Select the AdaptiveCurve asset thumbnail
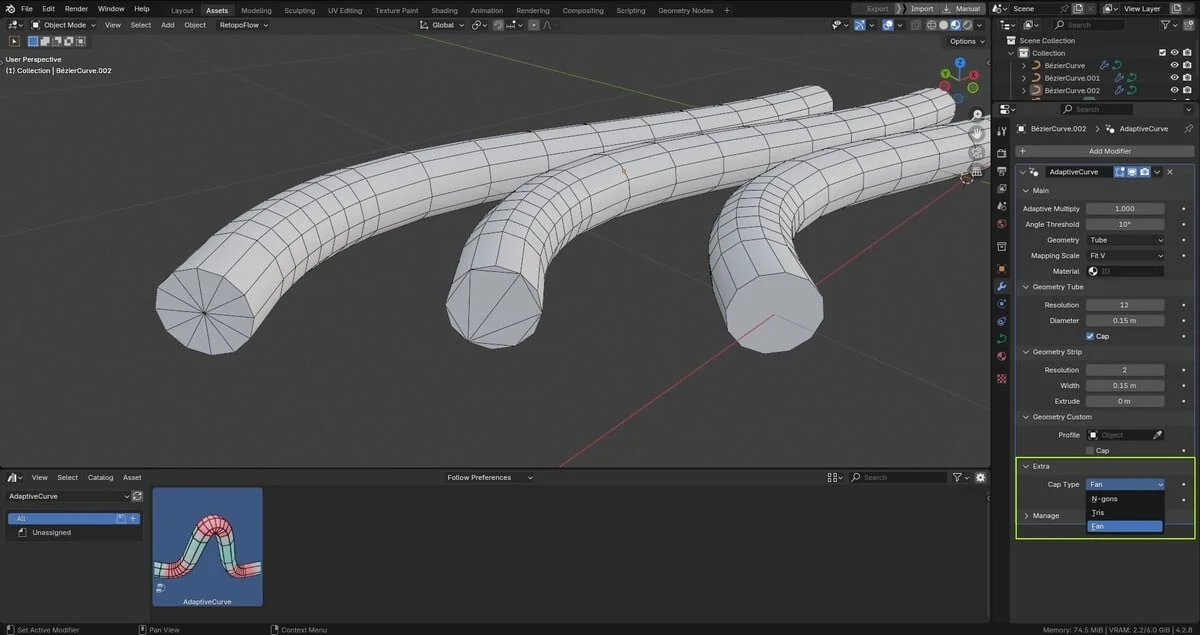 coord(207,546)
